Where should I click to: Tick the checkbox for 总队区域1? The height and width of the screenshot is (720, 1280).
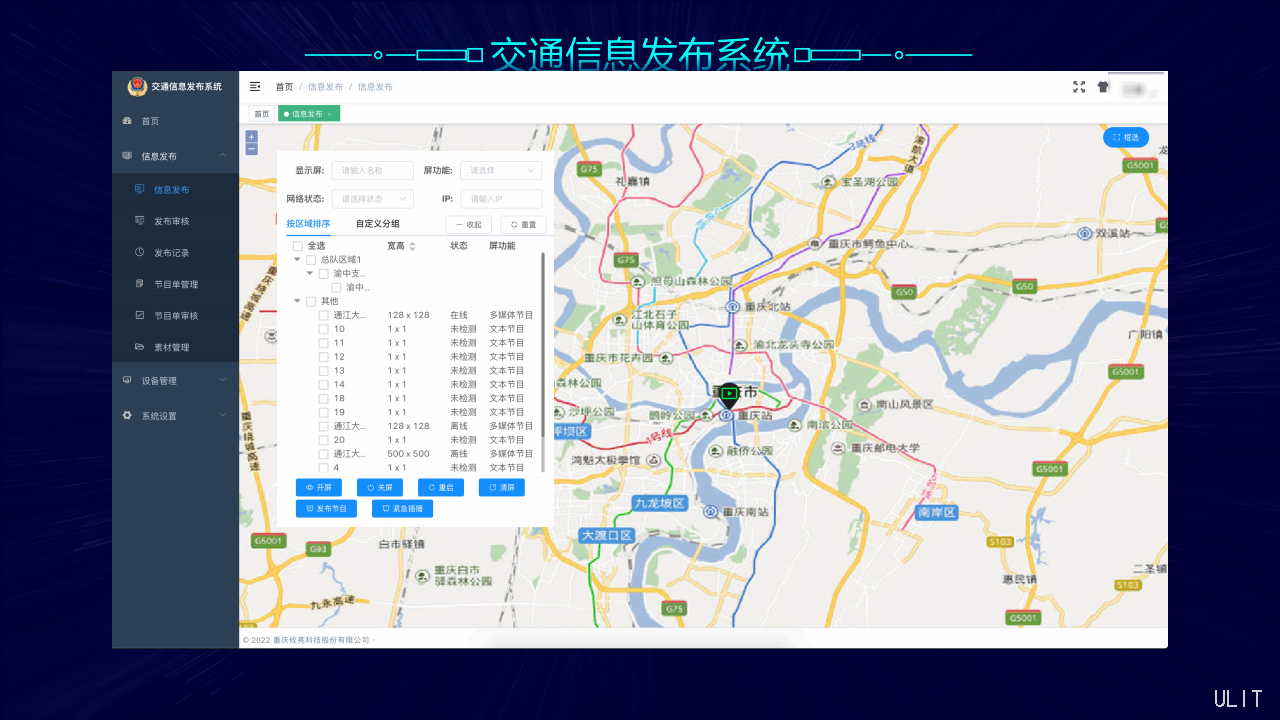click(311, 260)
